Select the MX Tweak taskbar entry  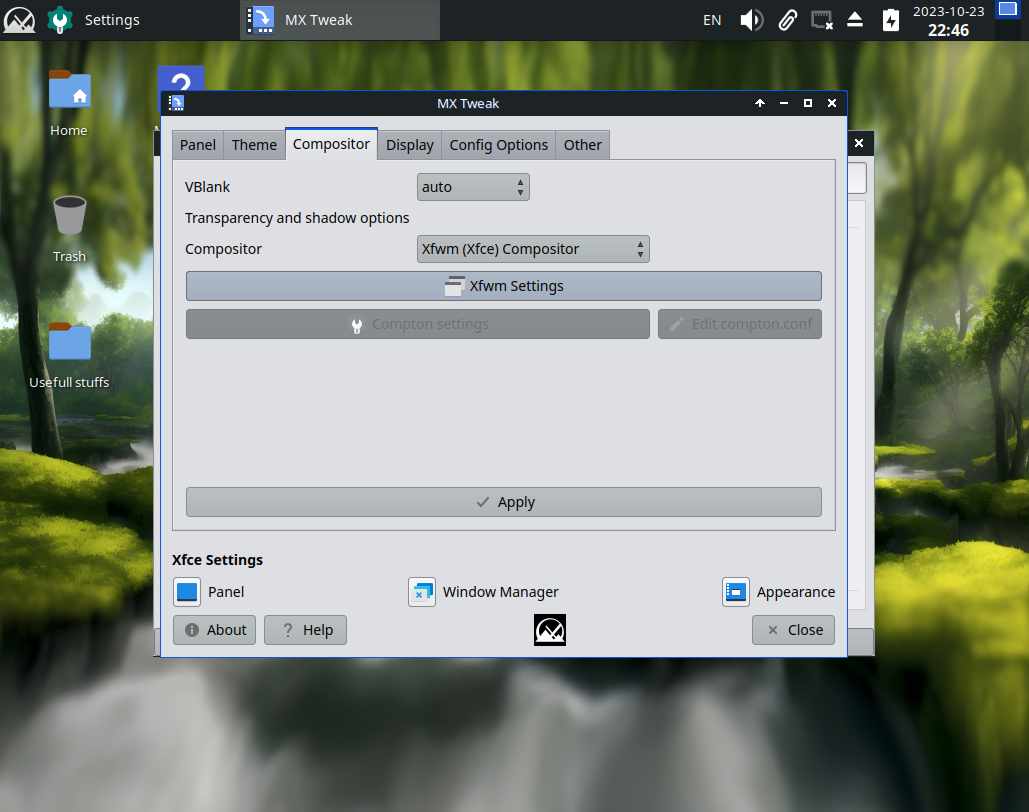click(x=339, y=20)
